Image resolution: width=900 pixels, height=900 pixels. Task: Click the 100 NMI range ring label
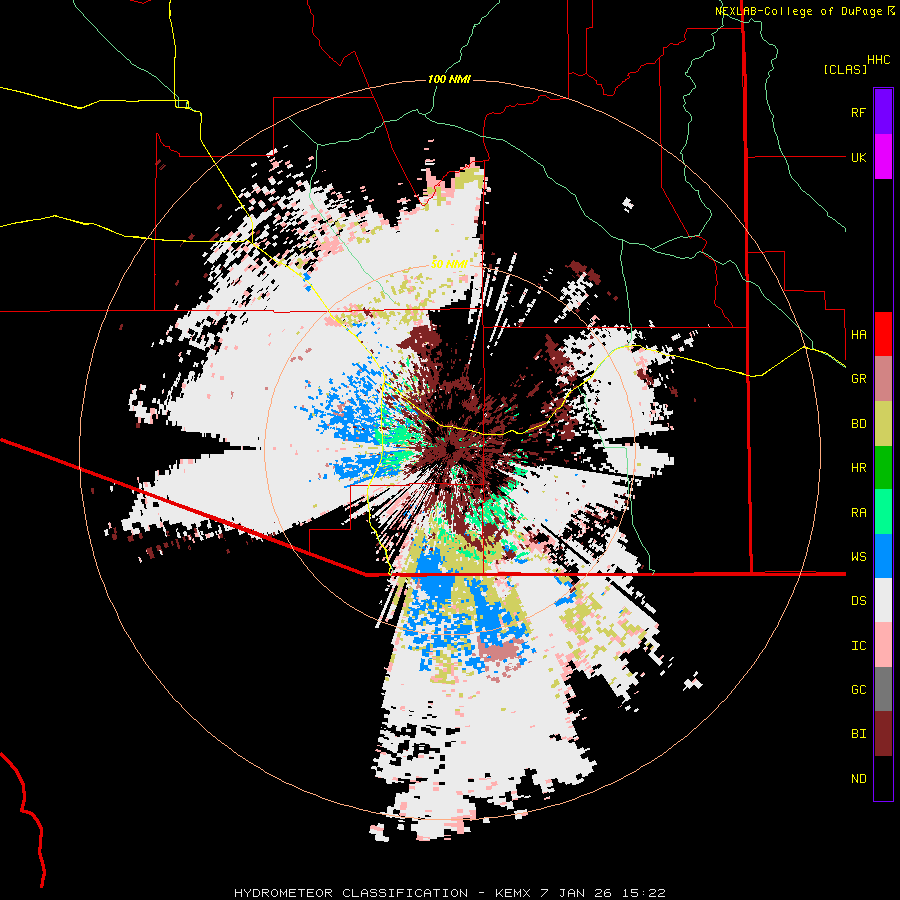click(449, 79)
